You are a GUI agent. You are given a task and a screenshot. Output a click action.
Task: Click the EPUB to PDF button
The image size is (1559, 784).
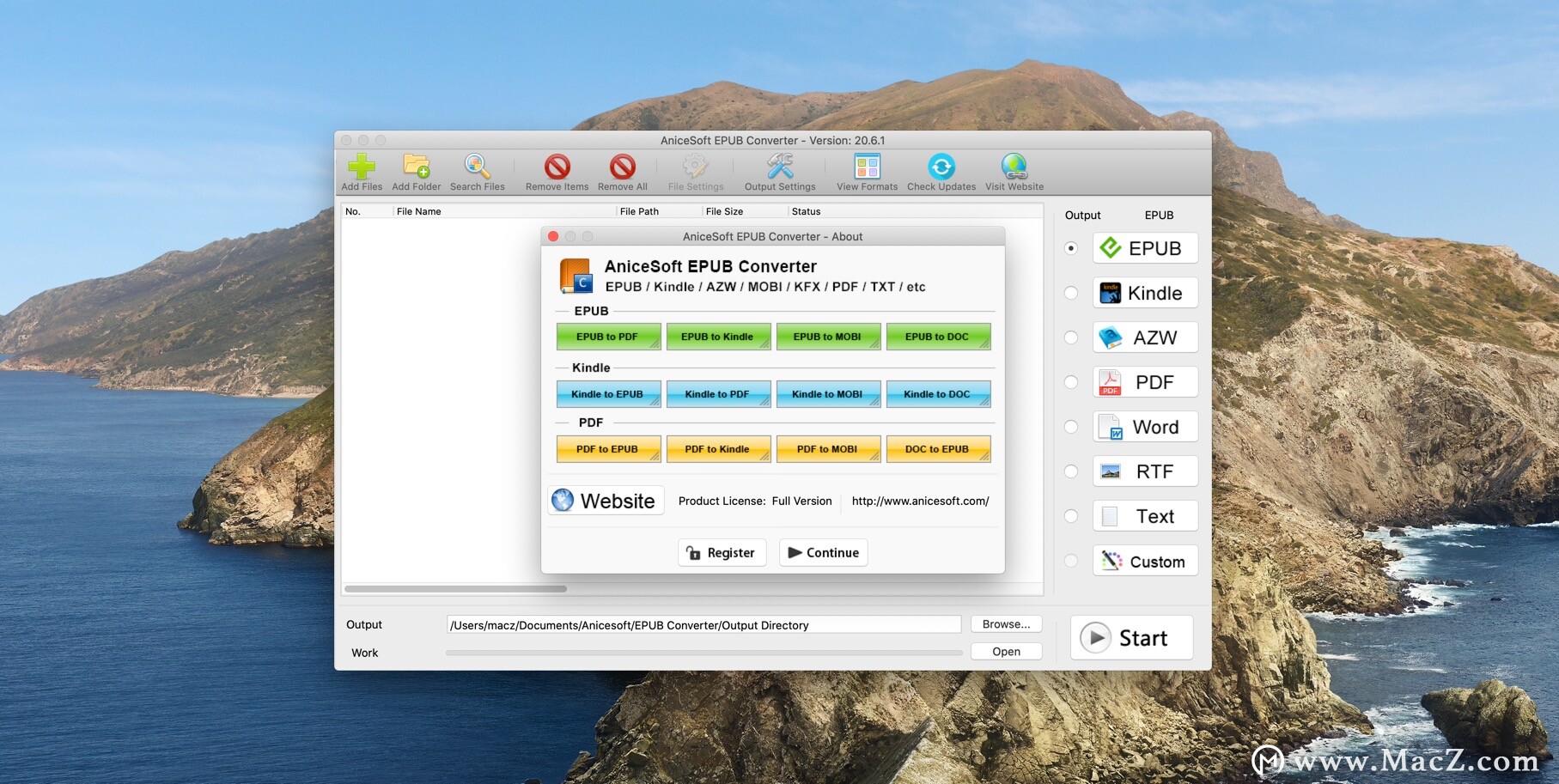pos(608,337)
